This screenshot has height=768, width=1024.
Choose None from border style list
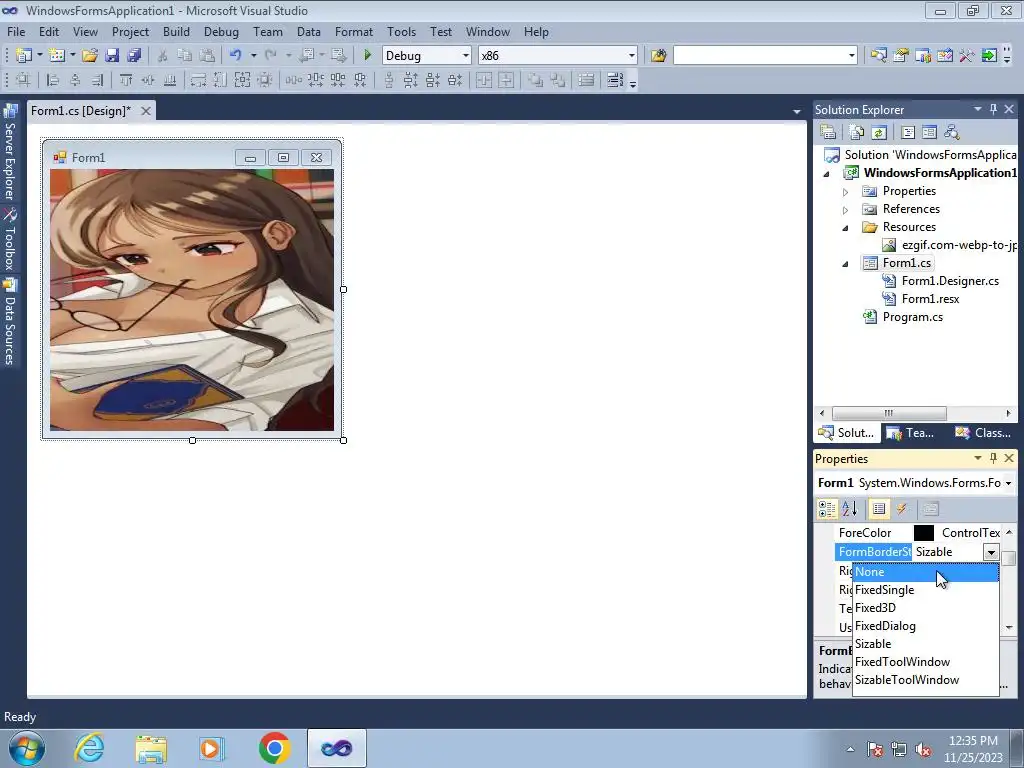click(x=925, y=572)
